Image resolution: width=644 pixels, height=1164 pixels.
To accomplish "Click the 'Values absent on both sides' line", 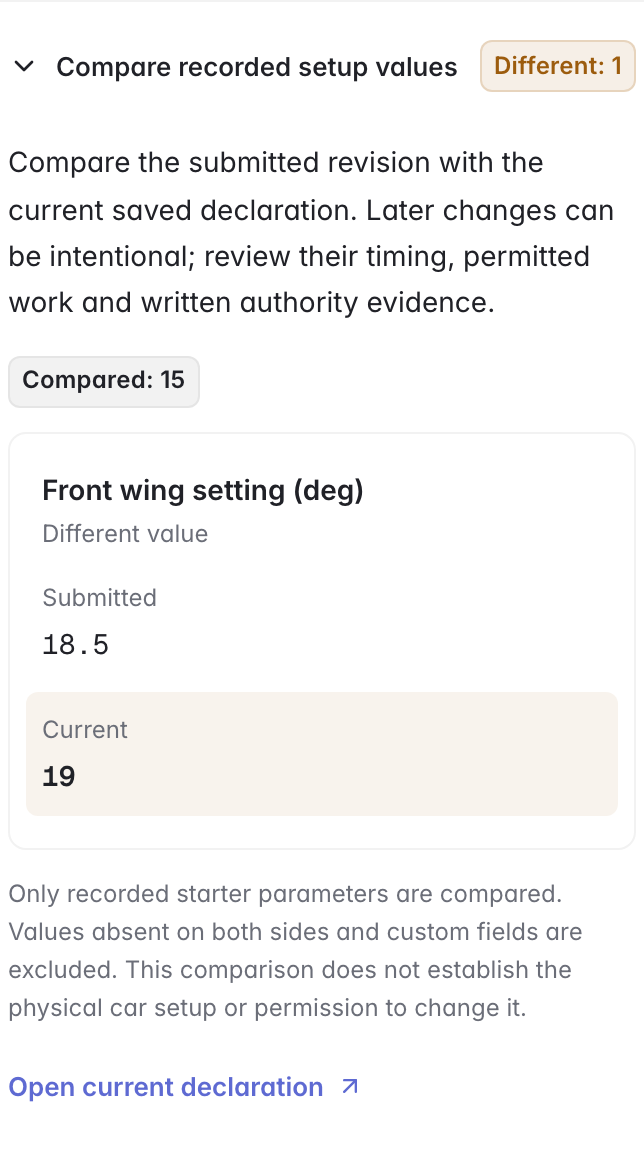I will point(295,932).
